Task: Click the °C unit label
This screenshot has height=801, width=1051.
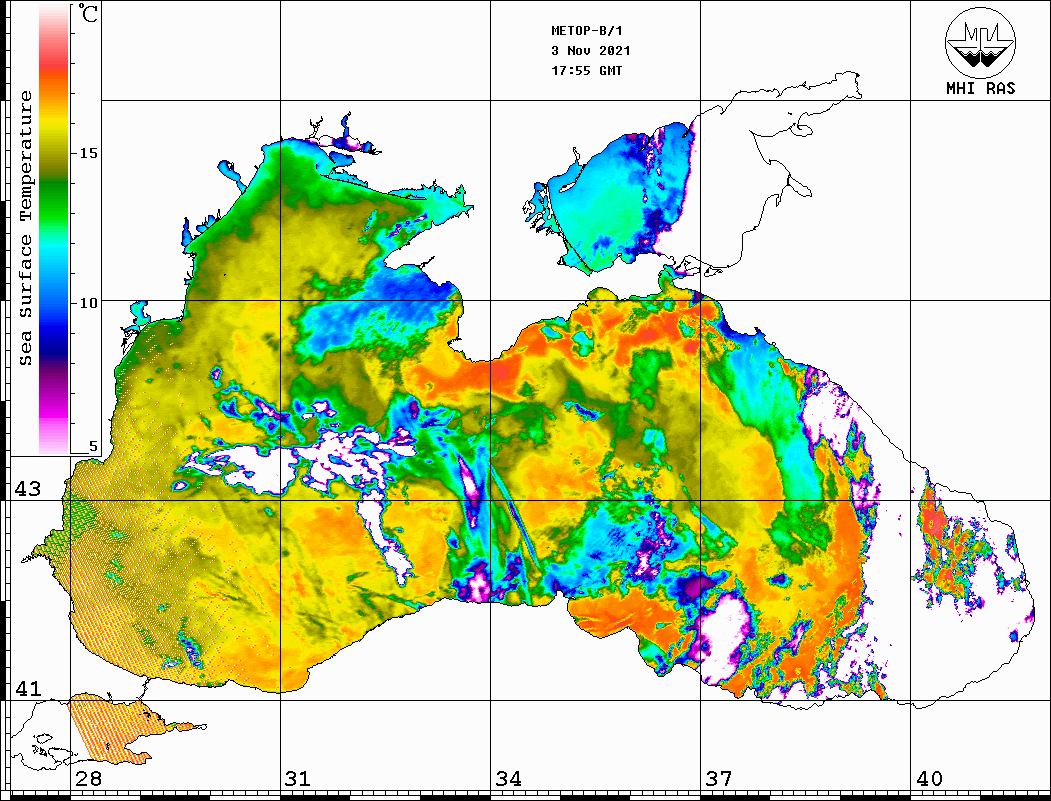Action: click(x=88, y=14)
